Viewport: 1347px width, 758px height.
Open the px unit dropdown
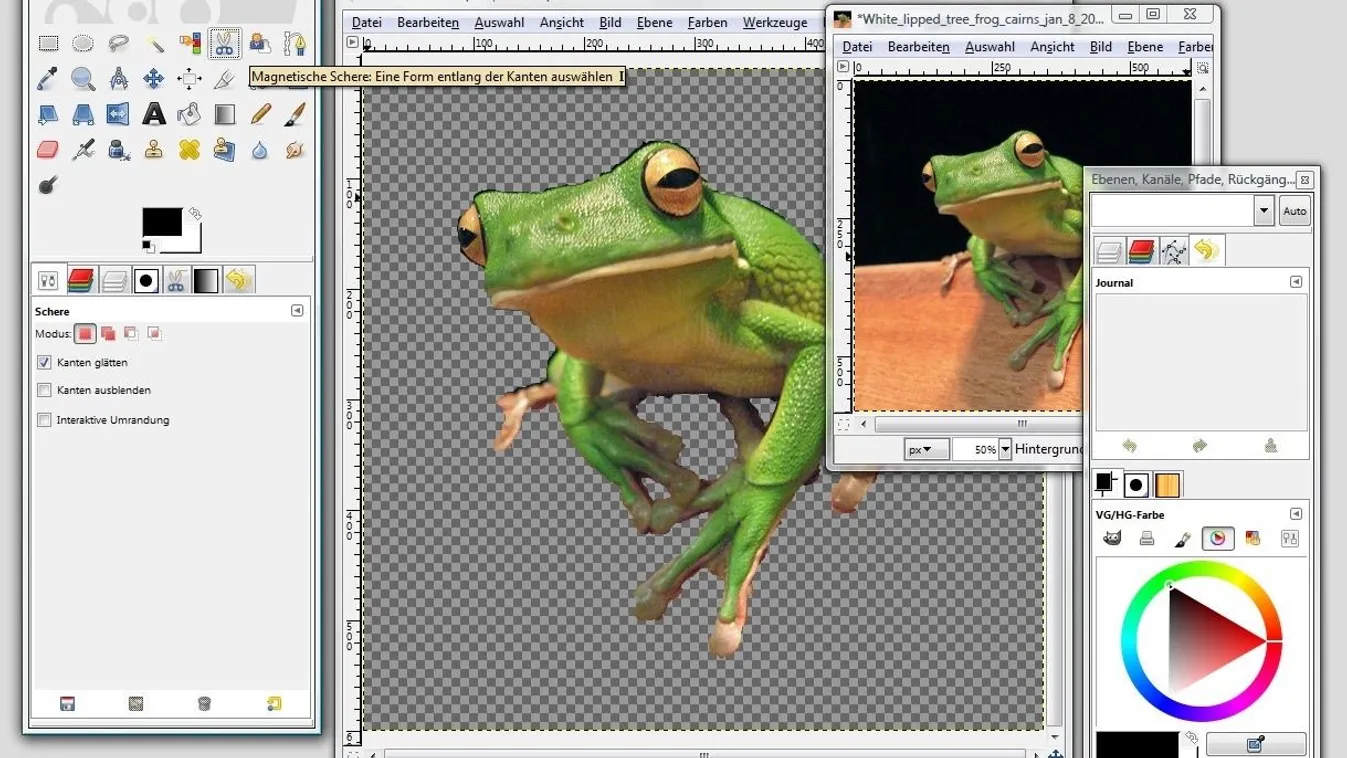pos(927,450)
